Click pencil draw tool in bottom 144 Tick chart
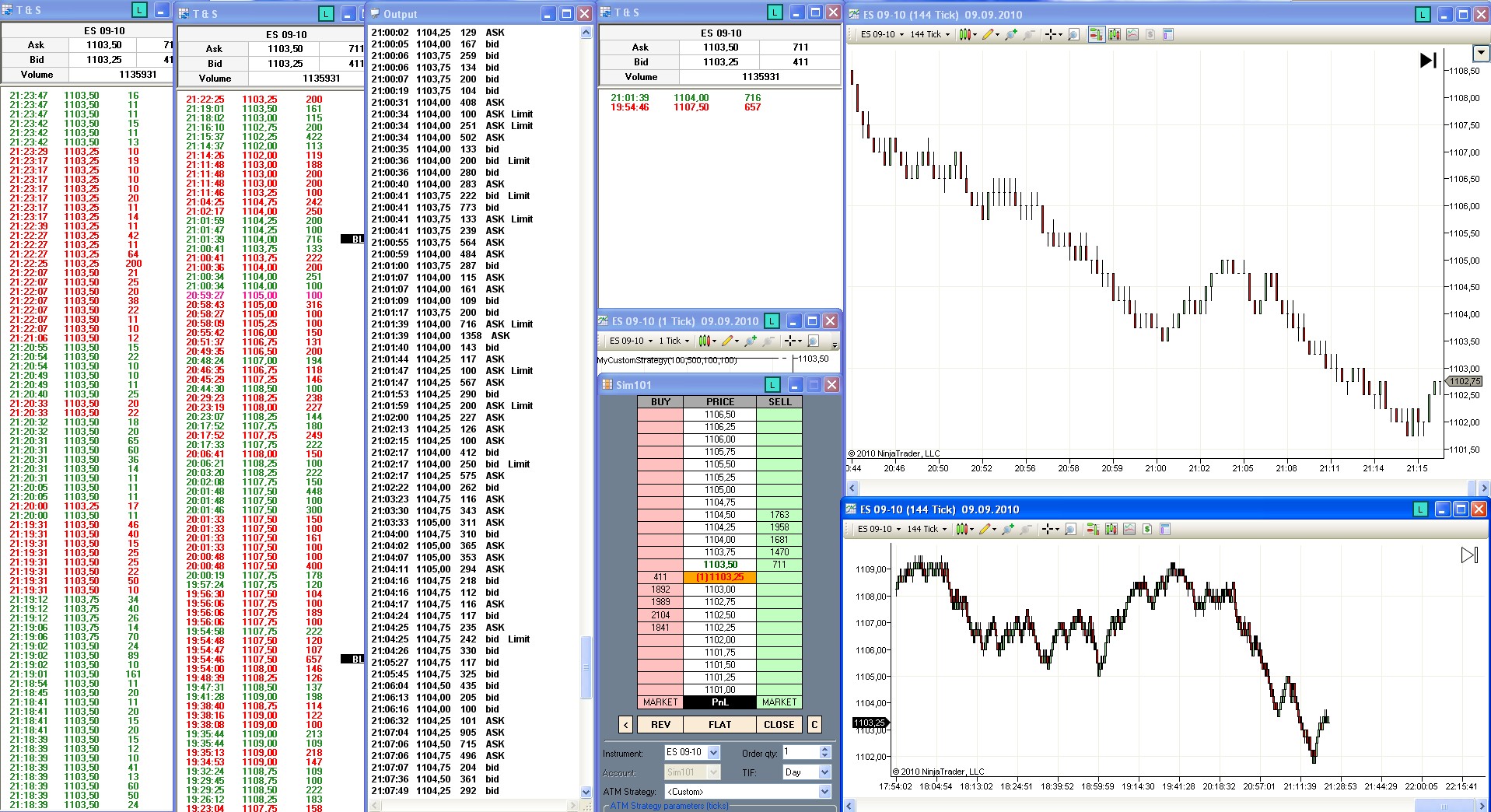 tap(985, 529)
